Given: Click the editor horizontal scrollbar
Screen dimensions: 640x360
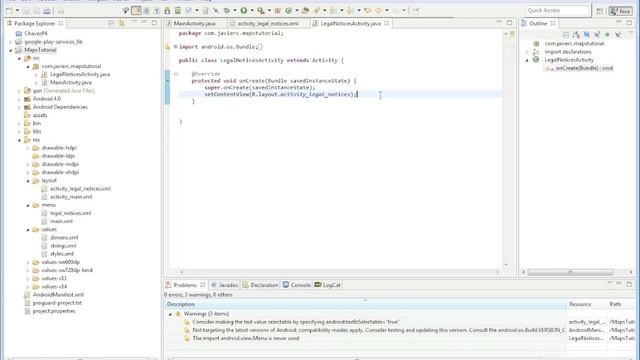Looking at the screenshot, I should coord(340,272).
